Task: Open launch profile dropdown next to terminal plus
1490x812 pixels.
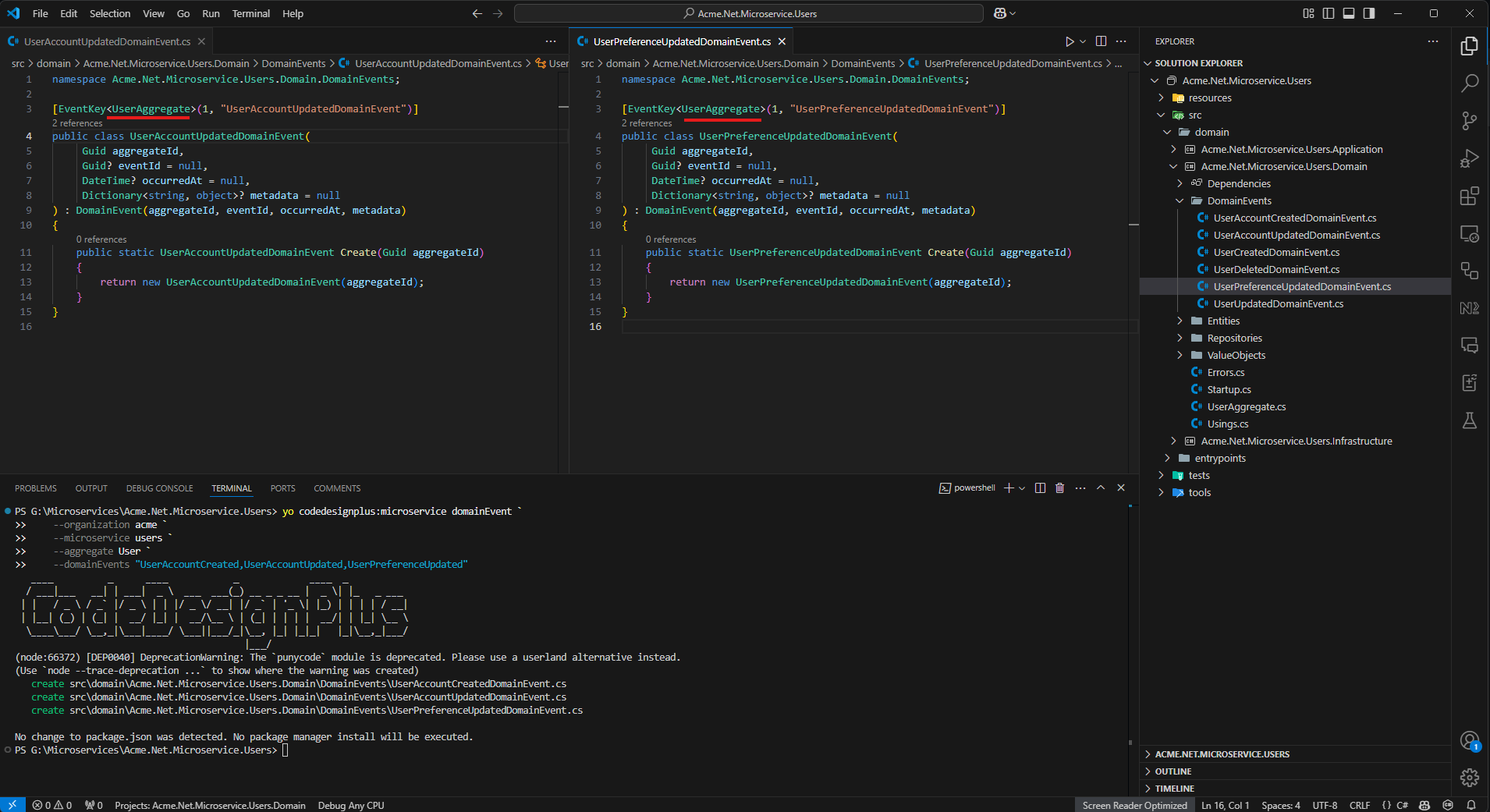Action: [x=1022, y=488]
